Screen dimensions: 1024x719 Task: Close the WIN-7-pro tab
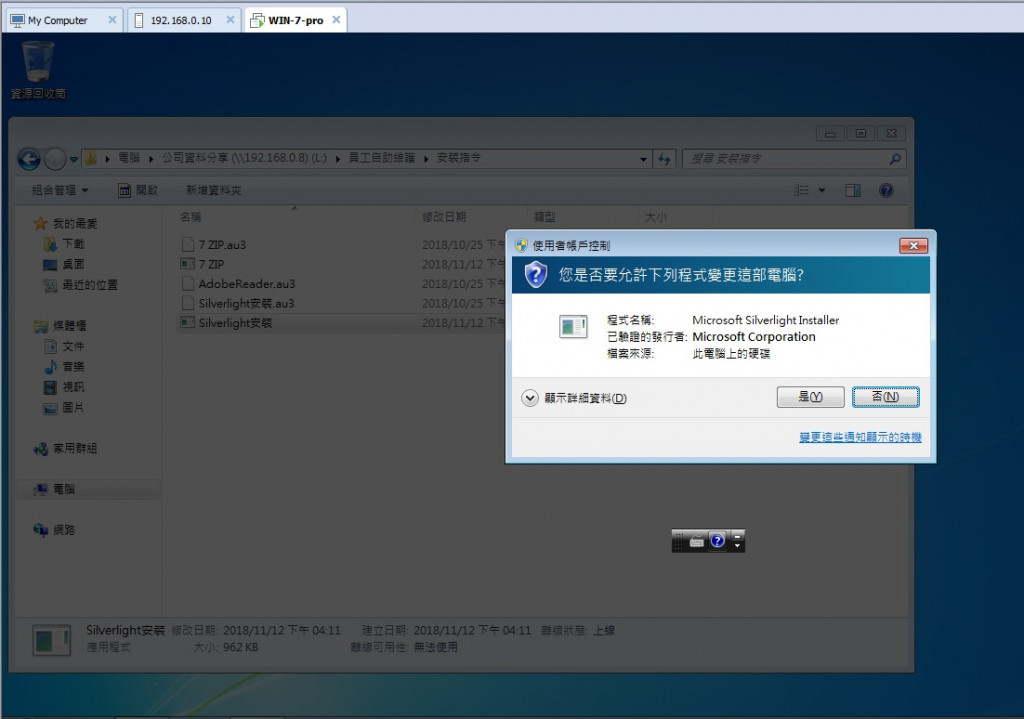tap(336, 20)
